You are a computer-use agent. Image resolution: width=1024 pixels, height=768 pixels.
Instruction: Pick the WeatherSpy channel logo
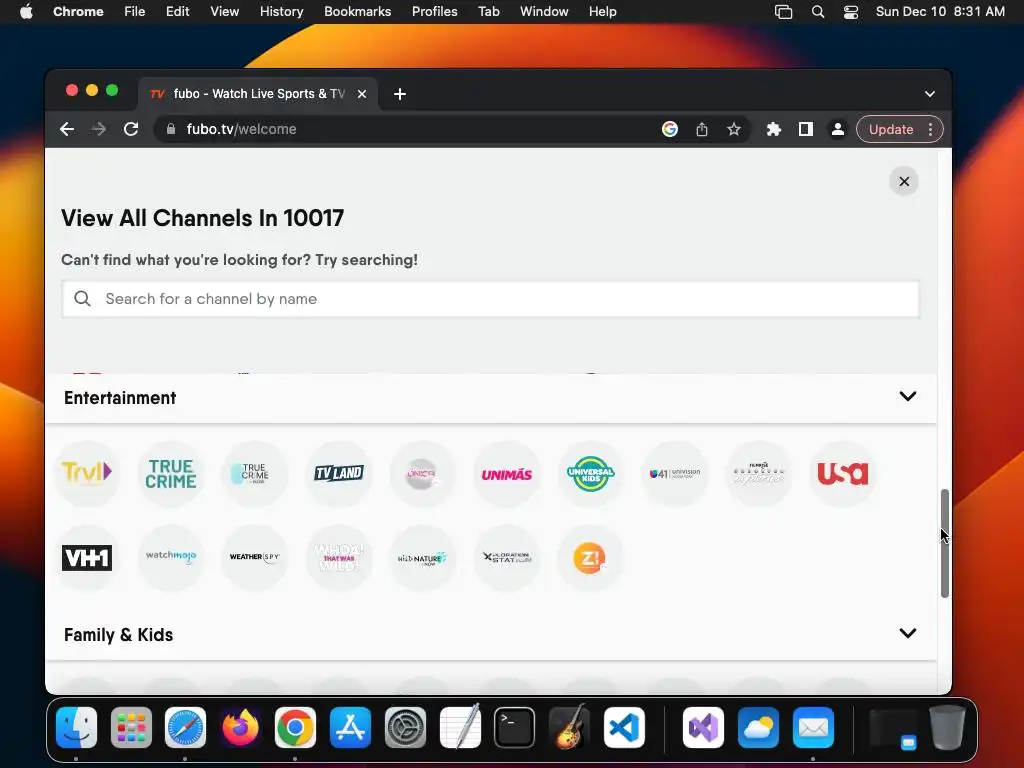[x=255, y=558]
